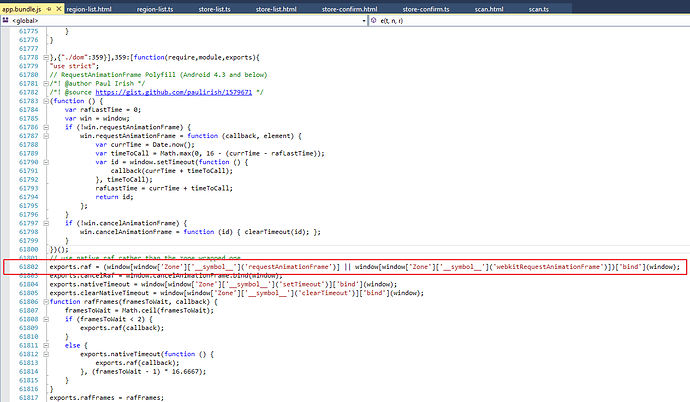Click 'exports.rafFrames = rafFrames;' line
The width and height of the screenshot is (690, 402).
[x=106, y=398]
